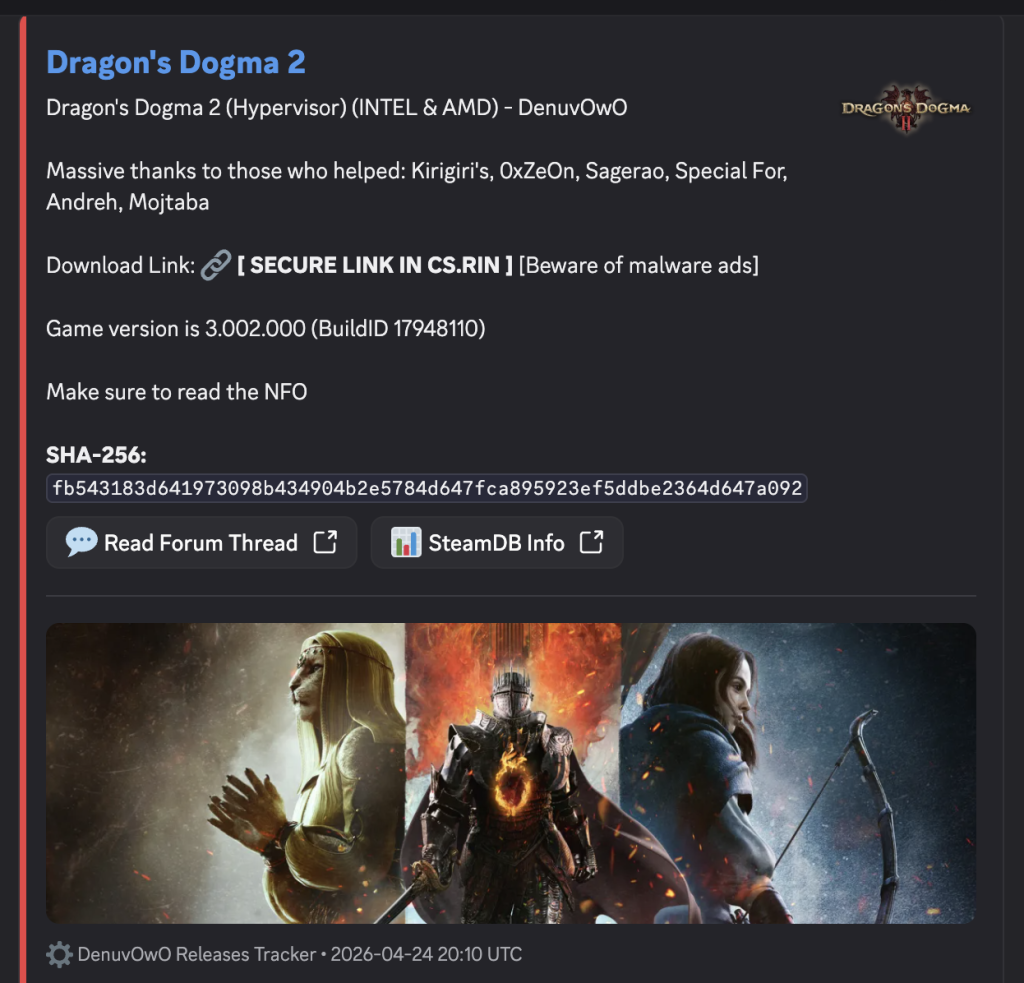
Task: Click the SHA-256 hash code block
Action: tap(426, 488)
